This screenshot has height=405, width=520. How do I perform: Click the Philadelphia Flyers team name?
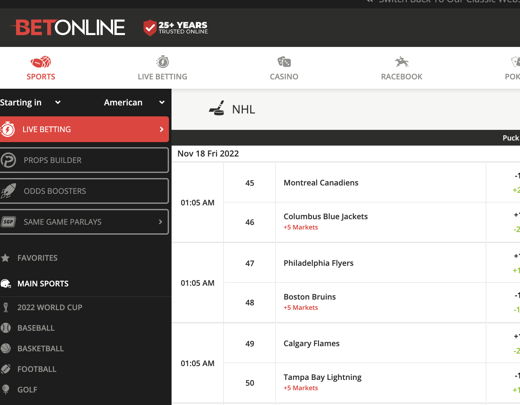(x=318, y=263)
